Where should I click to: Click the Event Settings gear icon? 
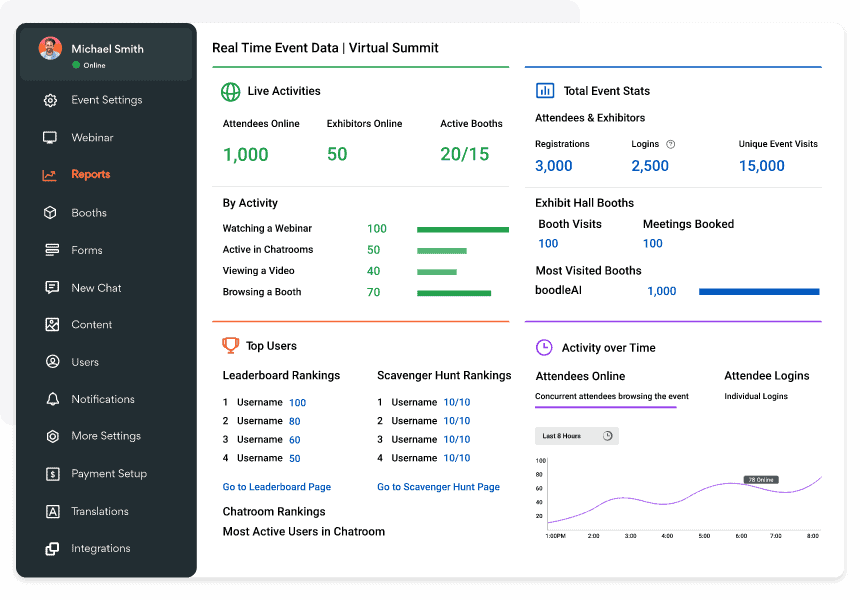pos(51,100)
